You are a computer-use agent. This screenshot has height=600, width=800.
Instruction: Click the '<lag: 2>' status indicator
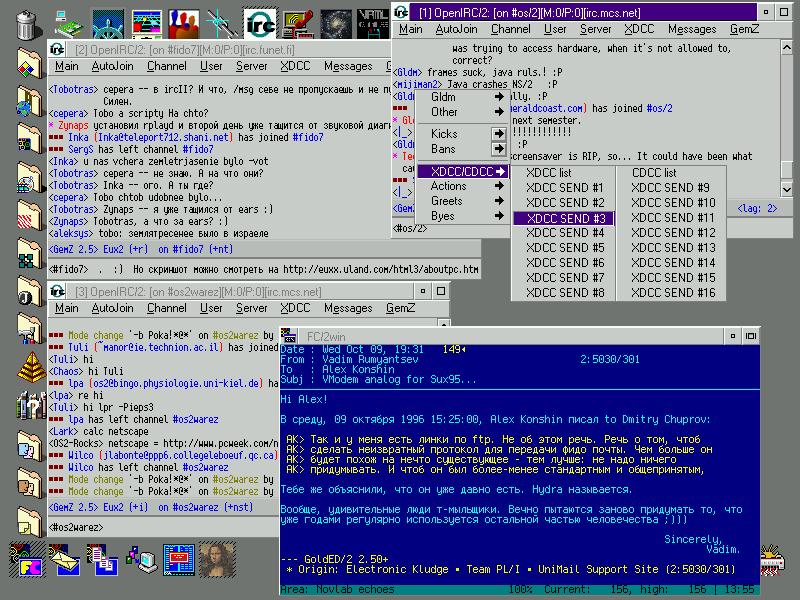pos(757,208)
